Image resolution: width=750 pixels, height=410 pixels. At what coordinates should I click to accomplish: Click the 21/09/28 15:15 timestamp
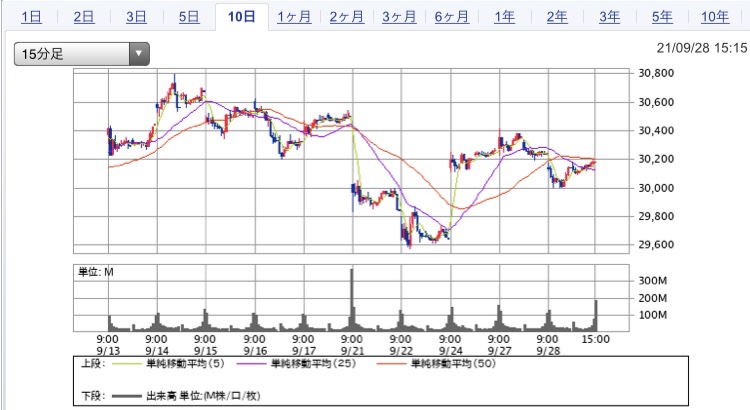pos(701,48)
